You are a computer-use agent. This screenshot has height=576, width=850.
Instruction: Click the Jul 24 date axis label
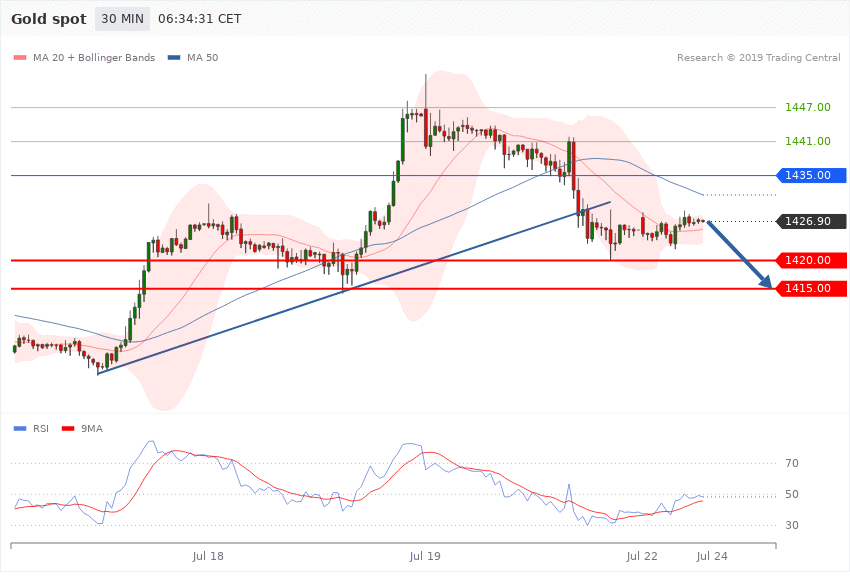coord(712,556)
